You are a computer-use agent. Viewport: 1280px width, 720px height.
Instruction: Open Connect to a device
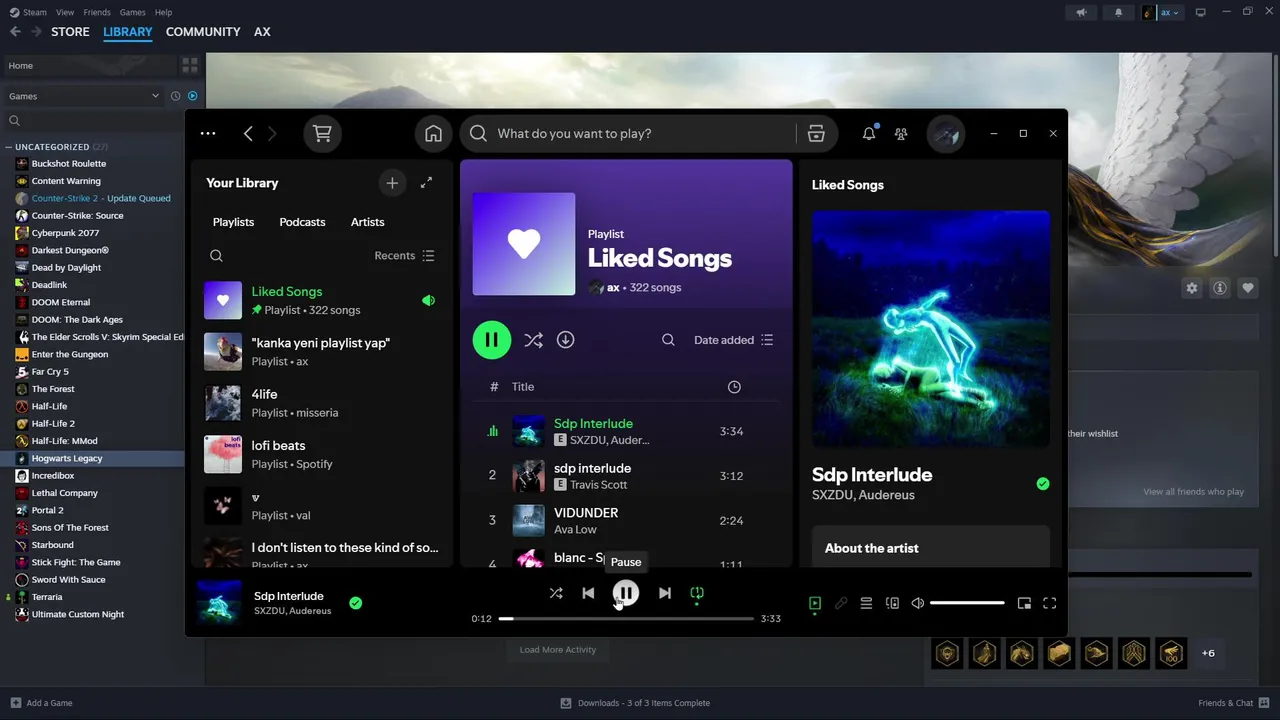click(x=892, y=603)
